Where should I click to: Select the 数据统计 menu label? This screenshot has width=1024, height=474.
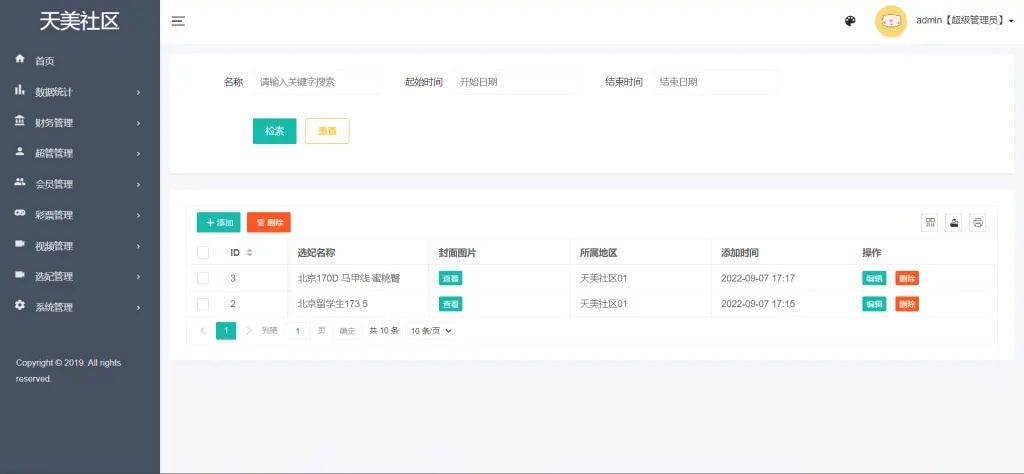pos(54,93)
